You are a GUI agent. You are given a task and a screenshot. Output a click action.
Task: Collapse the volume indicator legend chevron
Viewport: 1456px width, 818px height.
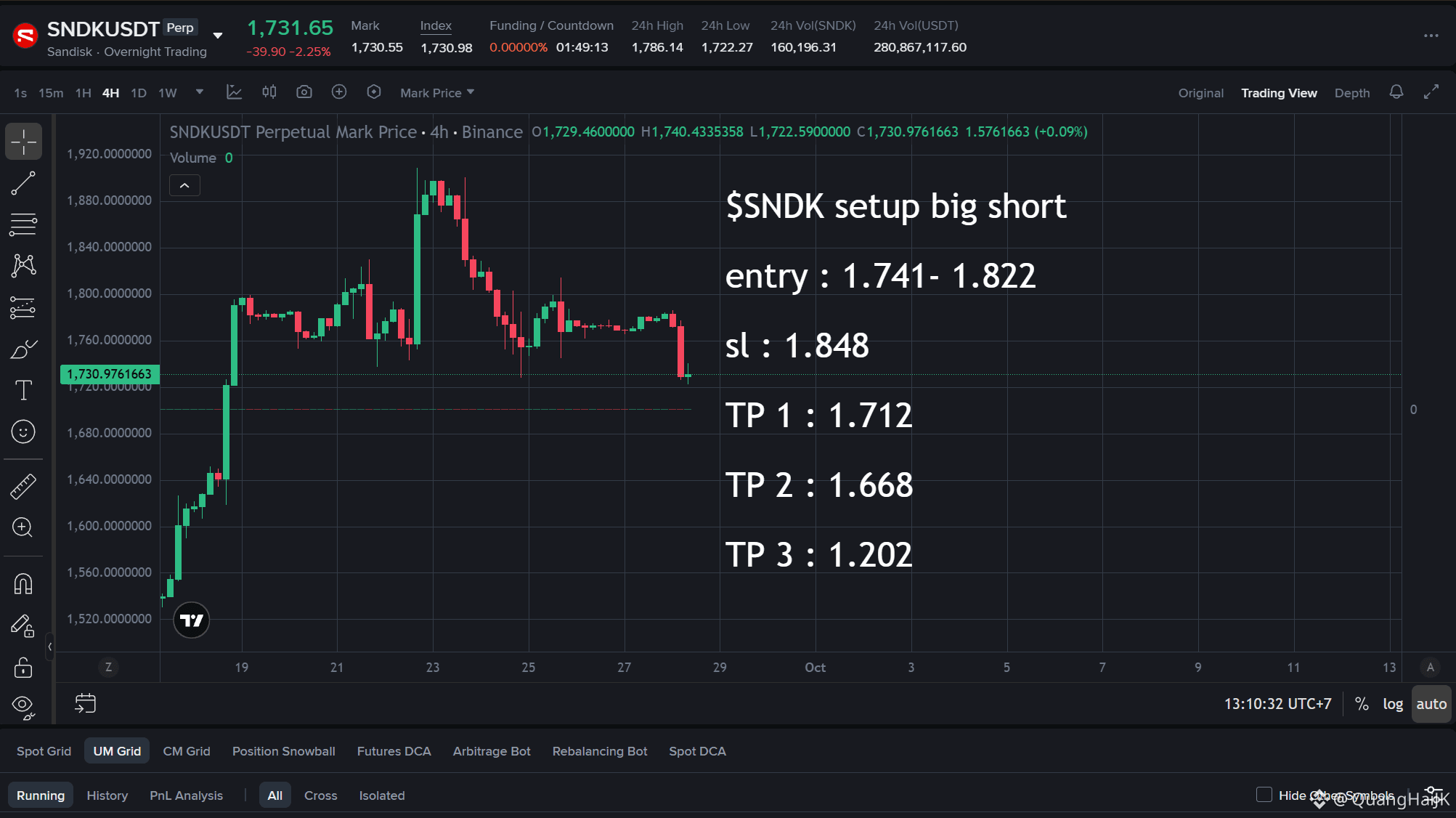point(184,186)
